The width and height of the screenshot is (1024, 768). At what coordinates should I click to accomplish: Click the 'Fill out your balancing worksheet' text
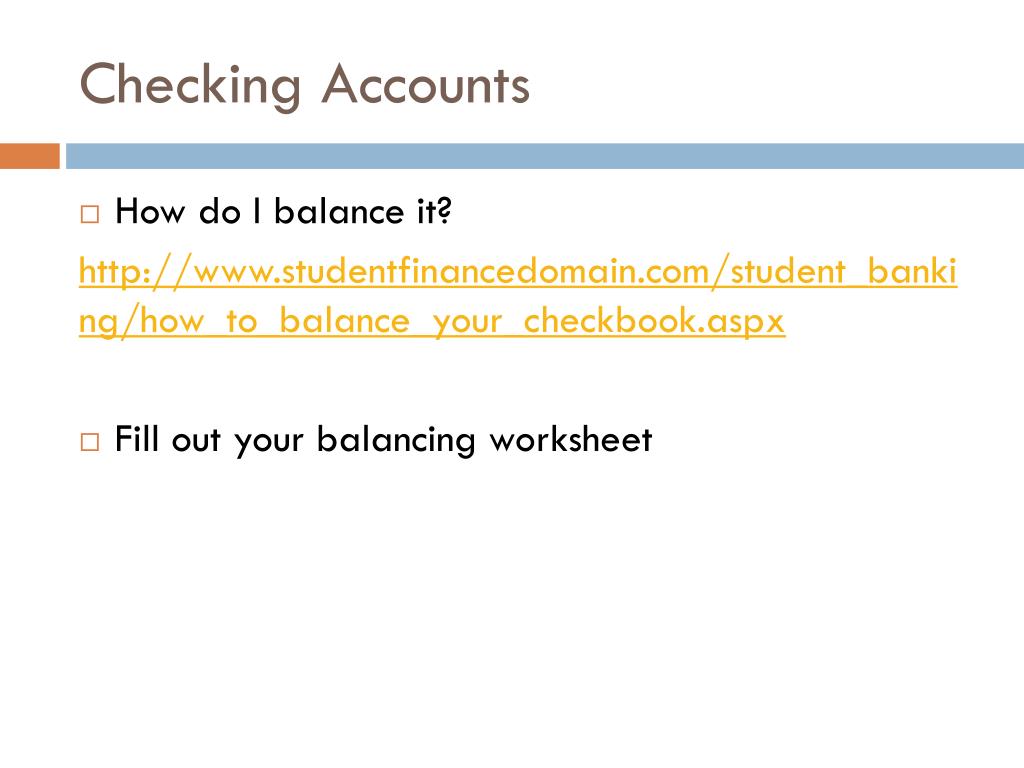pos(383,439)
